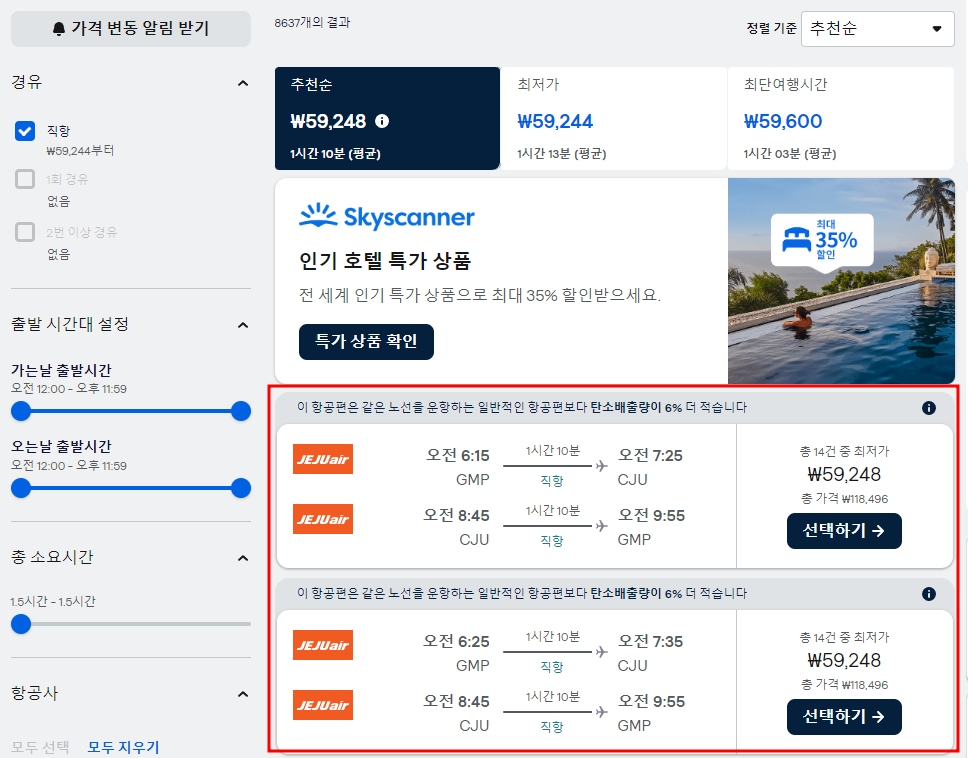The image size is (968, 758).
Task: Collapse the 경유 filter section
Action: click(243, 83)
